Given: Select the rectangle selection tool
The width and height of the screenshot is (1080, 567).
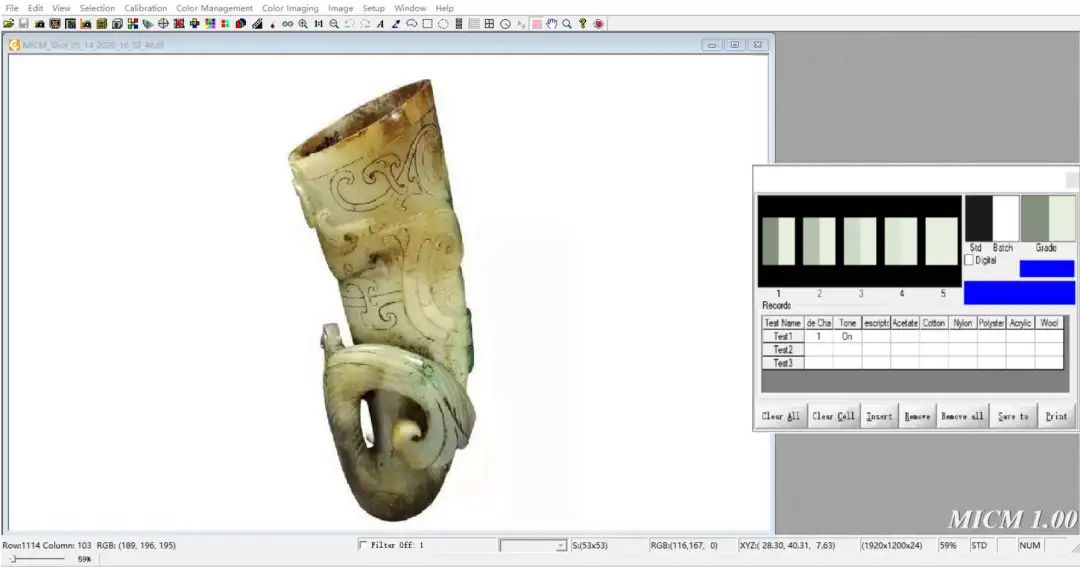Looking at the screenshot, I should coord(428,23).
